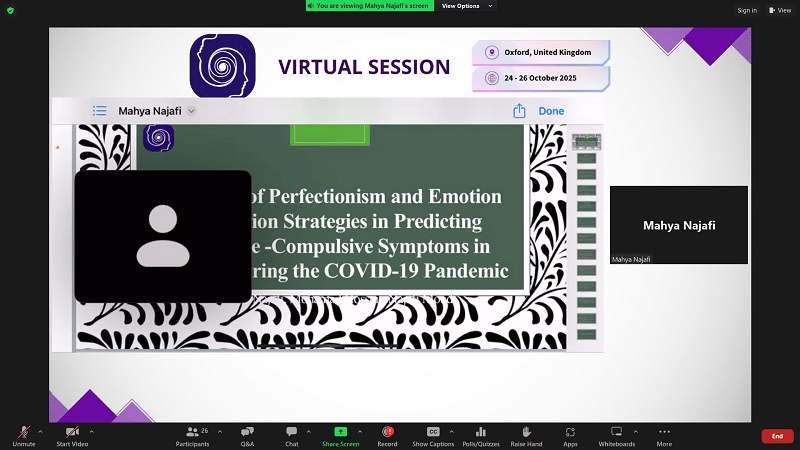Click the red End button
Screen dimensions: 800x450
tap(777, 436)
